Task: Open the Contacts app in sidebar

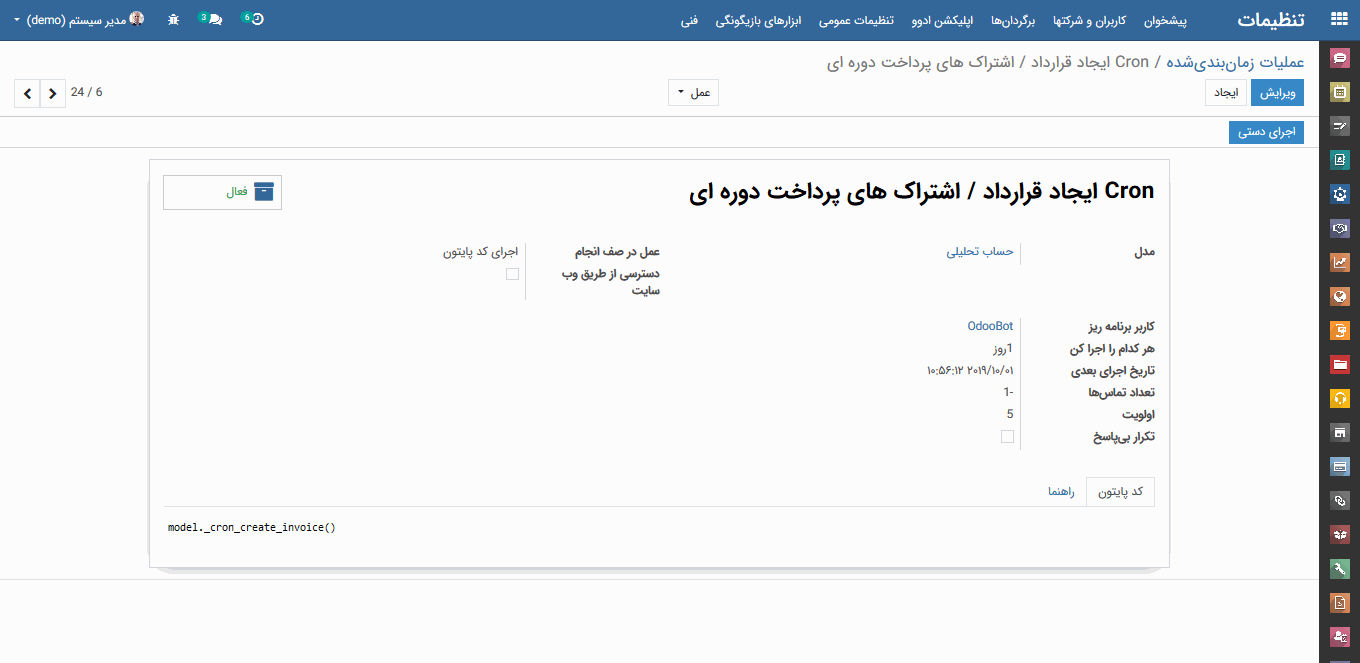Action: [x=1340, y=160]
